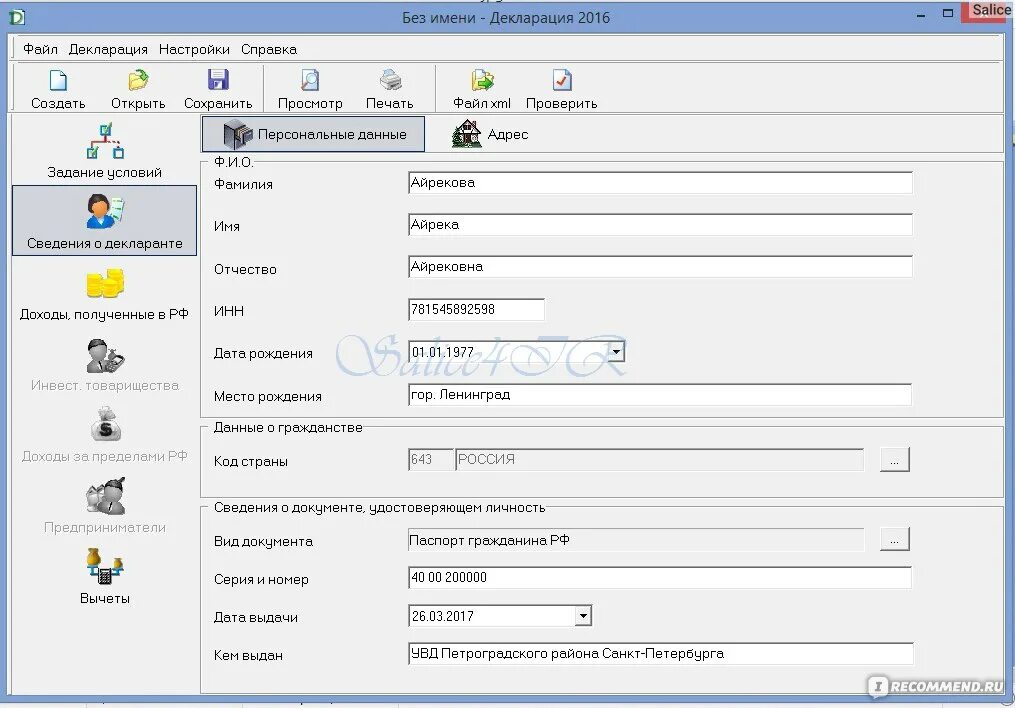Screen dimensions: 1015x708
Task: Click the browse button for Код страны
Action: click(895, 459)
